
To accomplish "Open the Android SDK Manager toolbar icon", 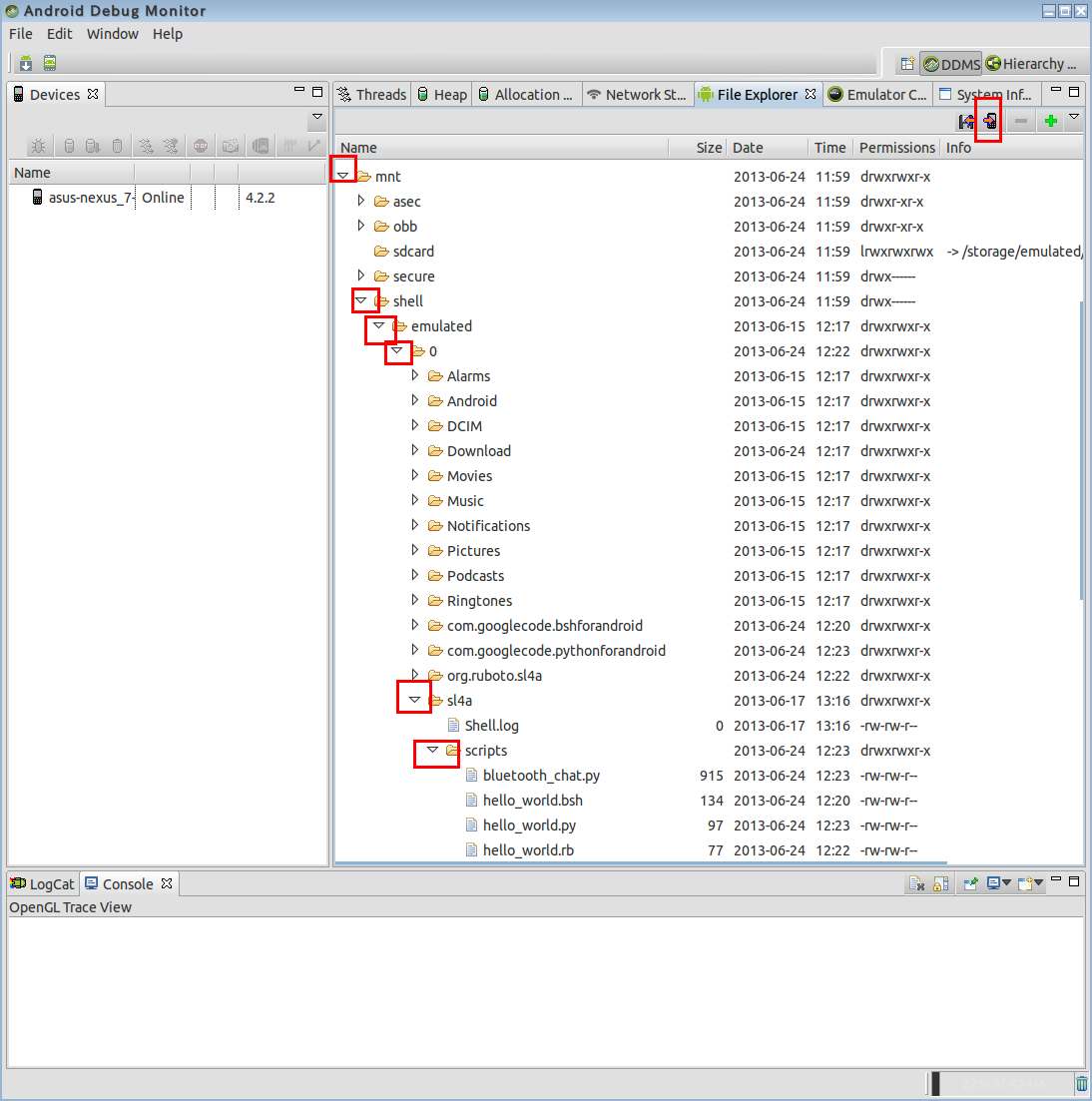I will [26, 63].
